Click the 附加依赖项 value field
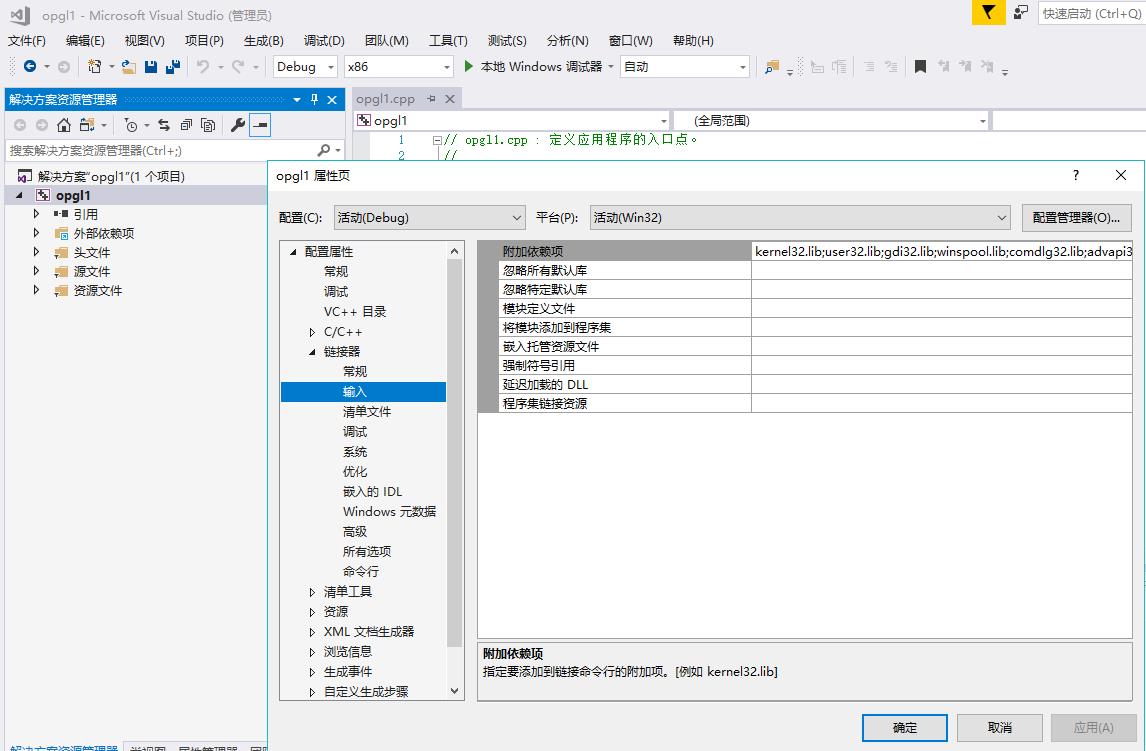 pyautogui.click(x=942, y=251)
